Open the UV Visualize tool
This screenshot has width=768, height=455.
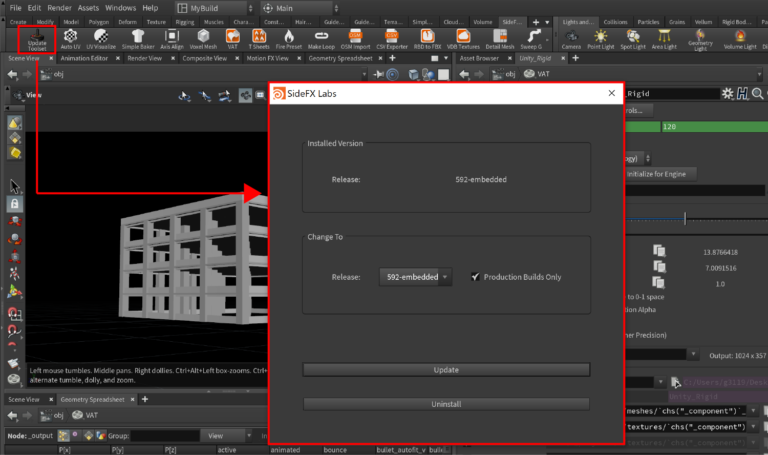101,39
